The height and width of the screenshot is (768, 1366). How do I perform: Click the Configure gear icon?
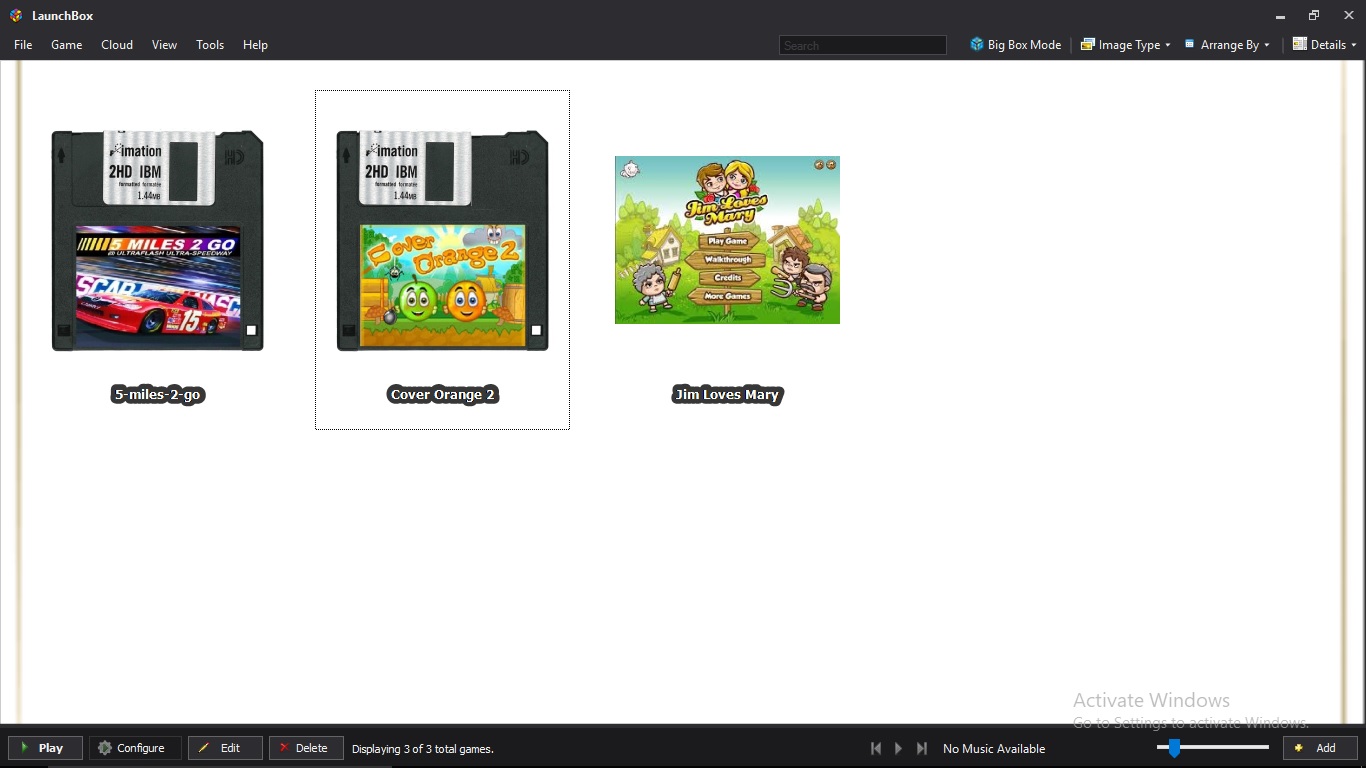pos(105,748)
